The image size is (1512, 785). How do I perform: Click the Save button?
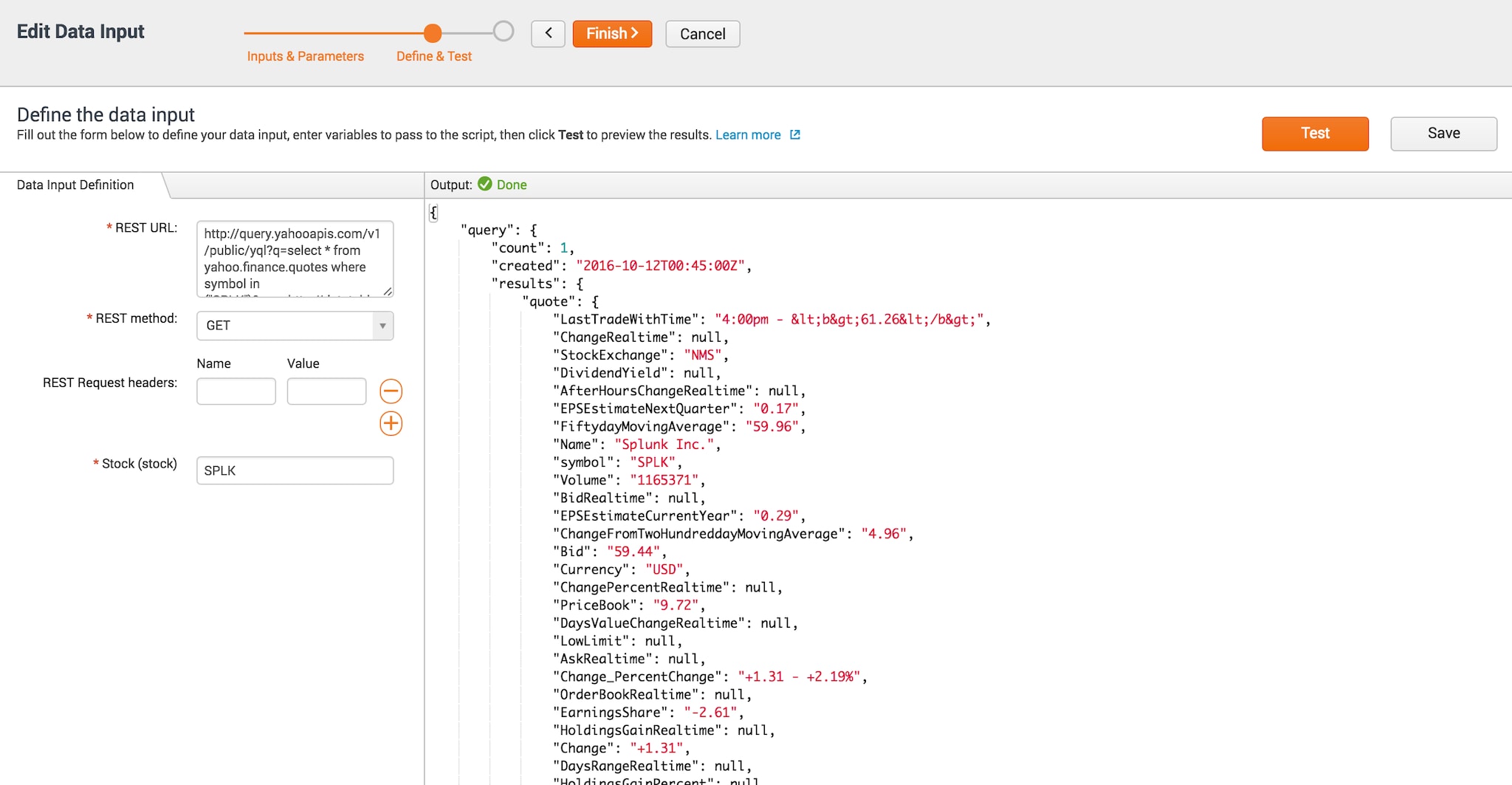point(1443,134)
